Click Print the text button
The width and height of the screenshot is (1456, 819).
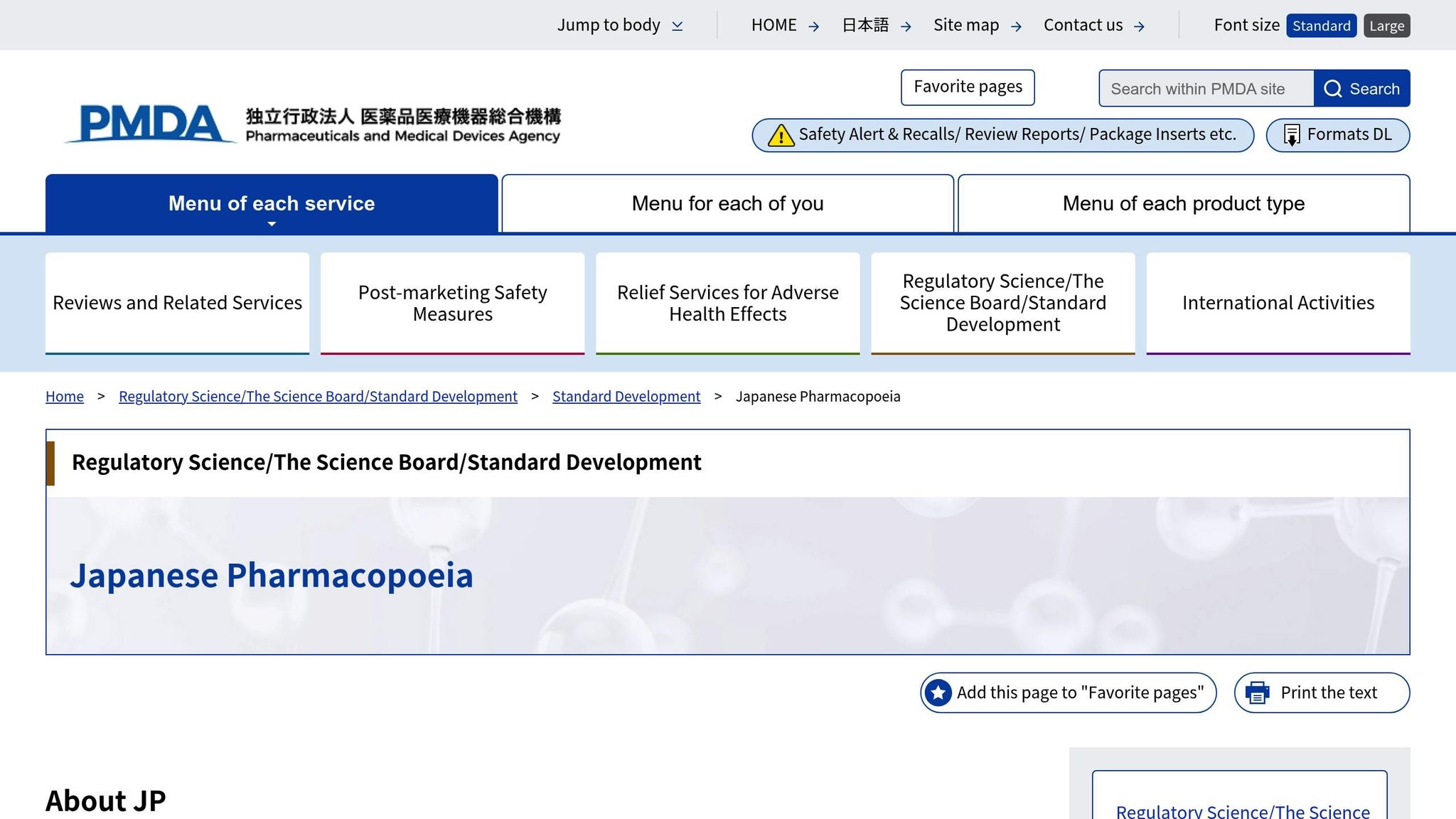pyautogui.click(x=1322, y=692)
